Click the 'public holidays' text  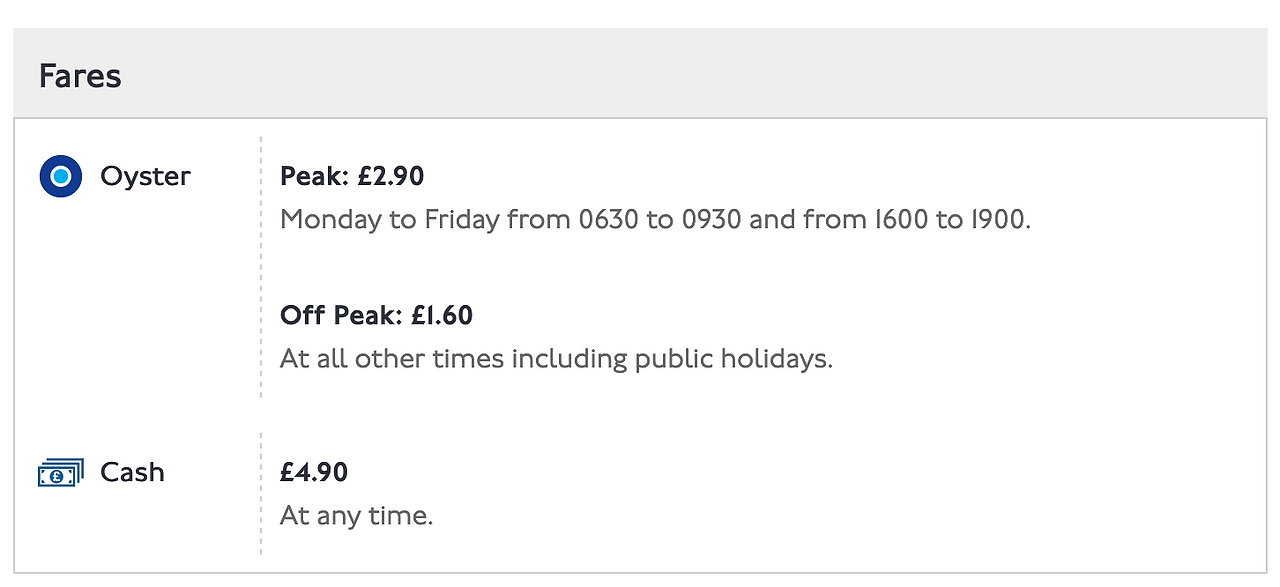click(733, 359)
